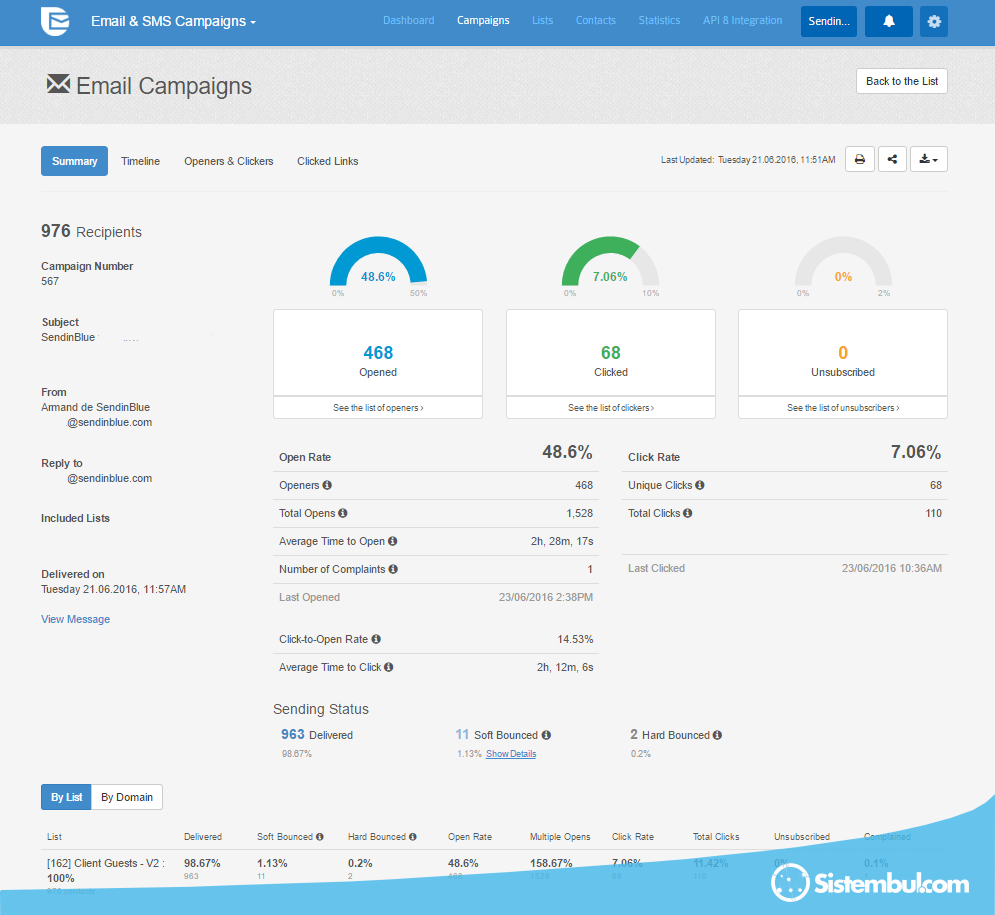Click the 1,528 Total Opens value

(579, 513)
